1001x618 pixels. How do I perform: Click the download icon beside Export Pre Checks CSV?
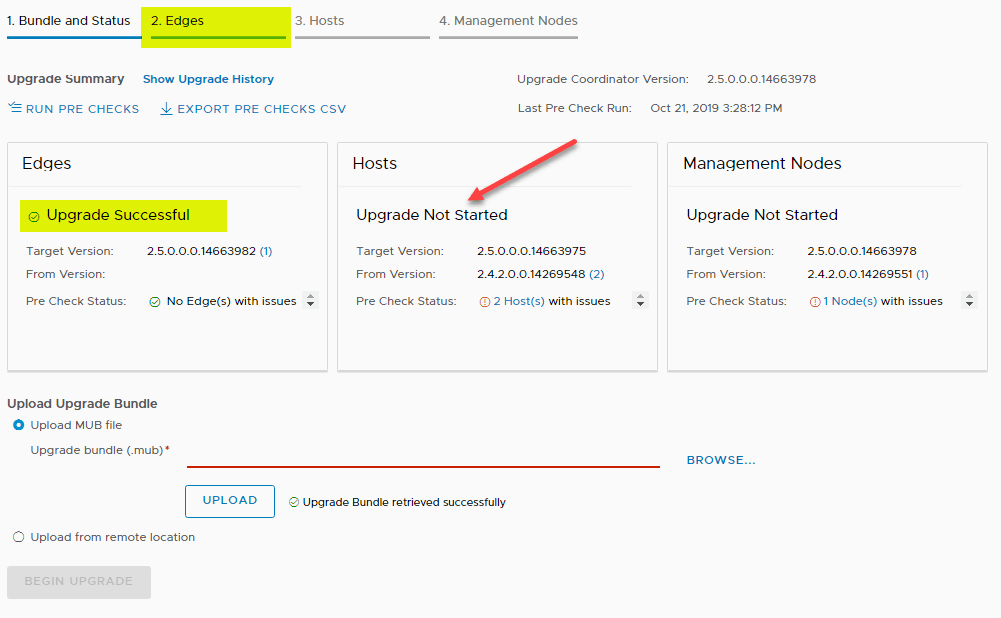point(165,107)
